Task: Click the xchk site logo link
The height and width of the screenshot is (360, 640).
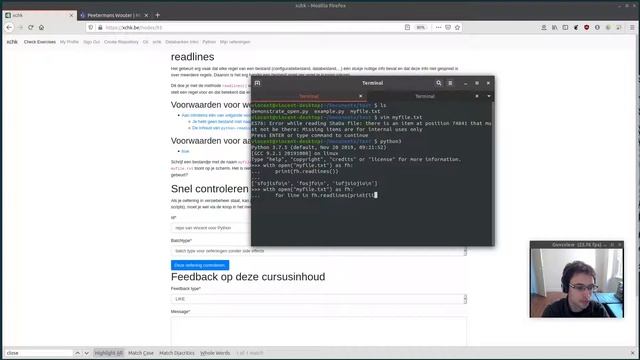Action: 12,42
